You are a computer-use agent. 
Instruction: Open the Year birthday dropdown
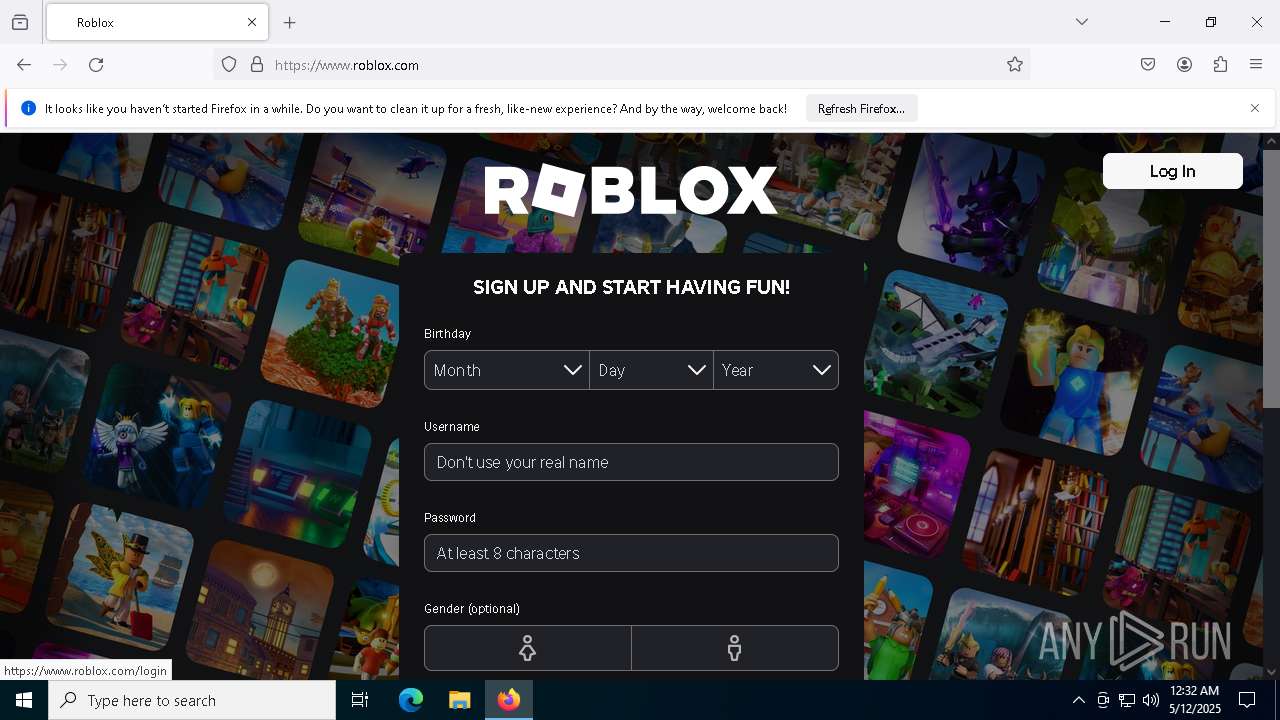(x=776, y=370)
